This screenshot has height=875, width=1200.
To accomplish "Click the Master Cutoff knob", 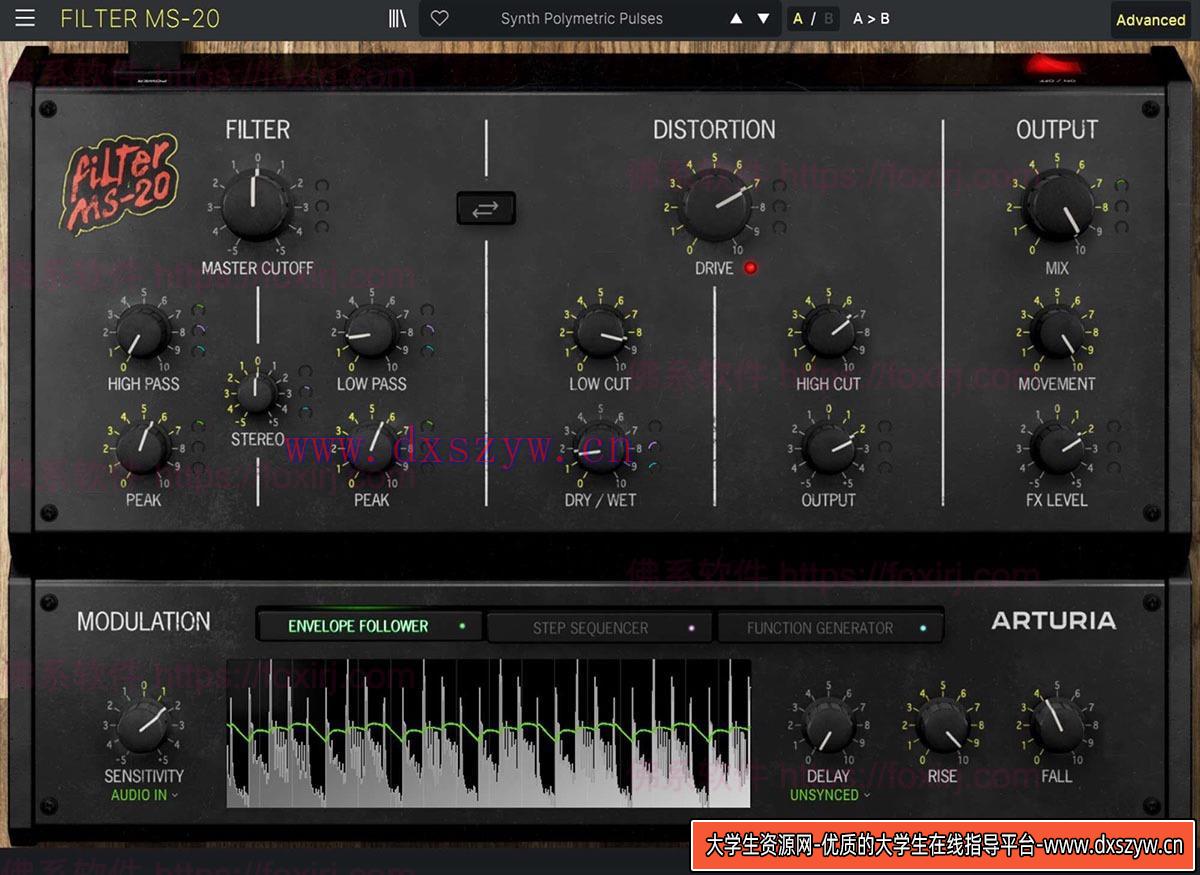I will (256, 205).
